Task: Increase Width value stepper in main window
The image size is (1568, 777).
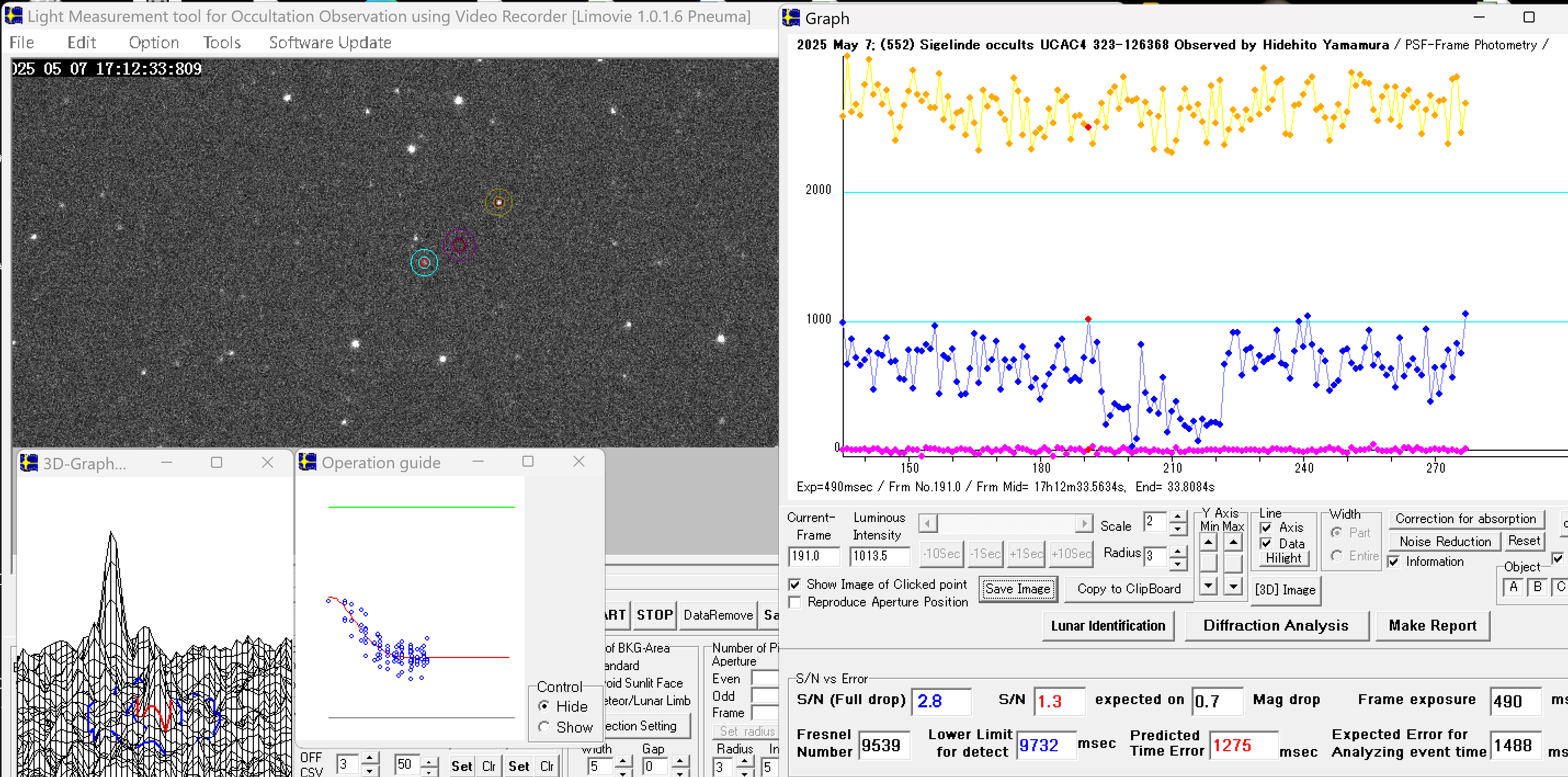Action: 623,761
